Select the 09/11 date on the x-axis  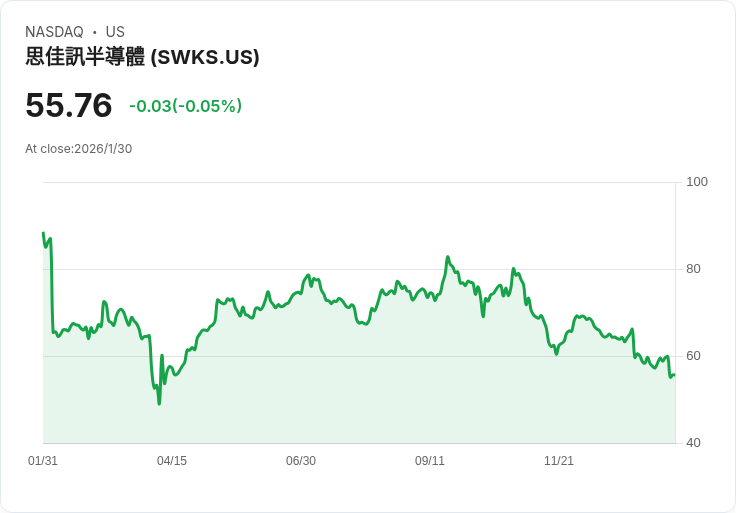[x=430, y=461]
